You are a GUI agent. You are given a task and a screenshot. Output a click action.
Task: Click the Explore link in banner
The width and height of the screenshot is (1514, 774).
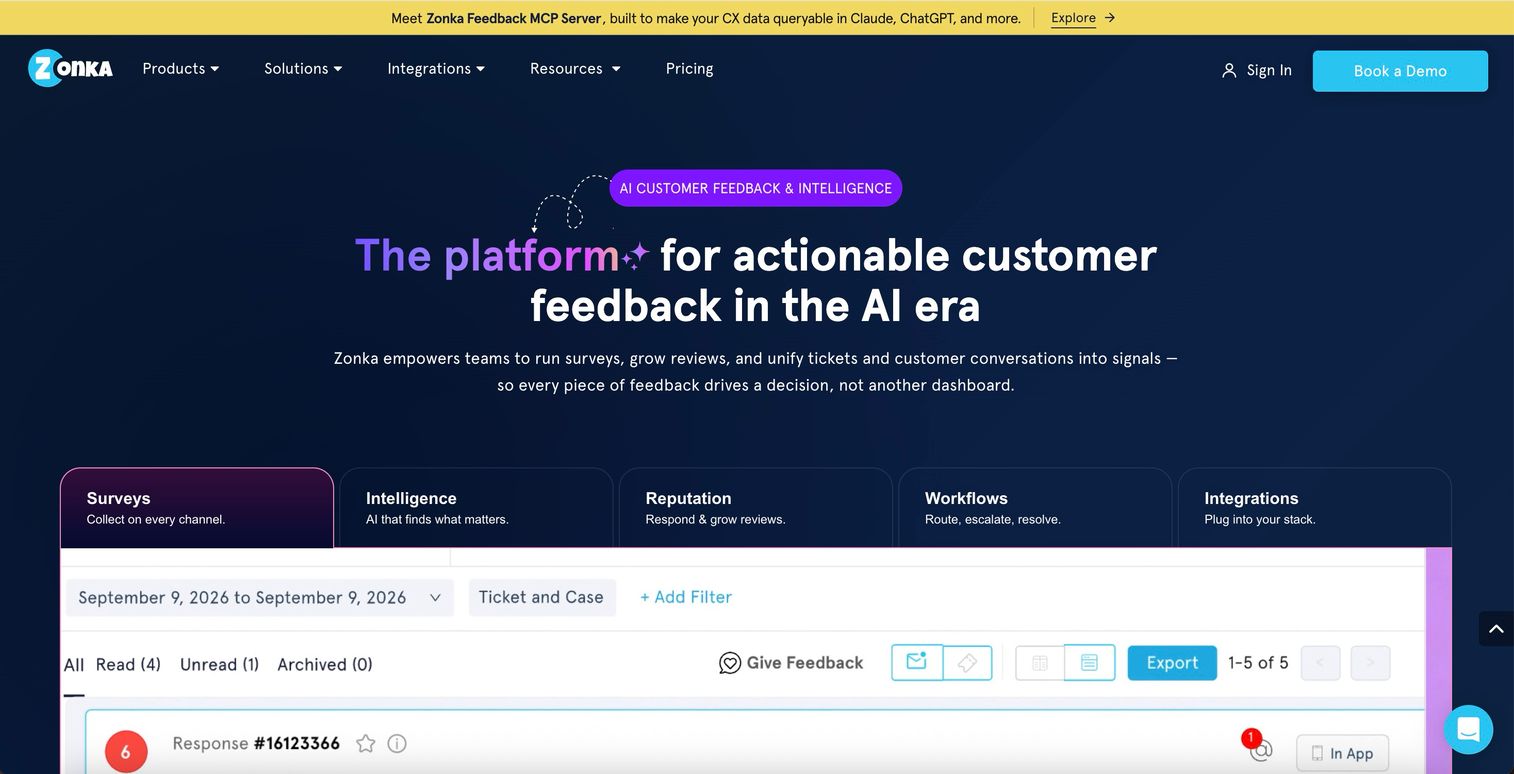click(x=1073, y=18)
